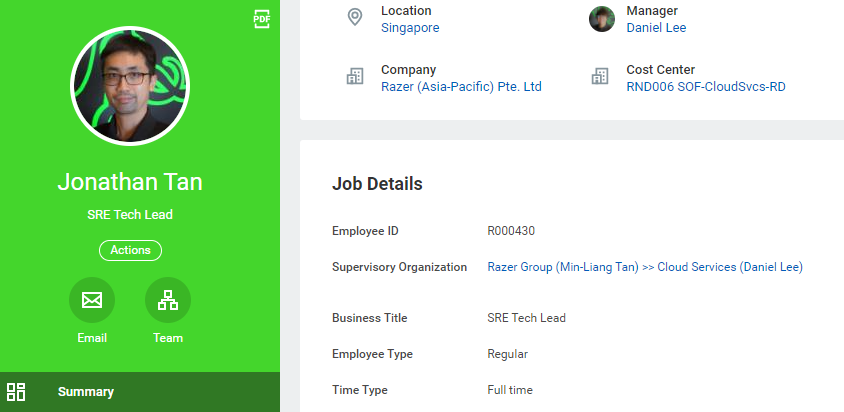The image size is (844, 412).
Task: Click the Location label
Action: click(x=406, y=11)
